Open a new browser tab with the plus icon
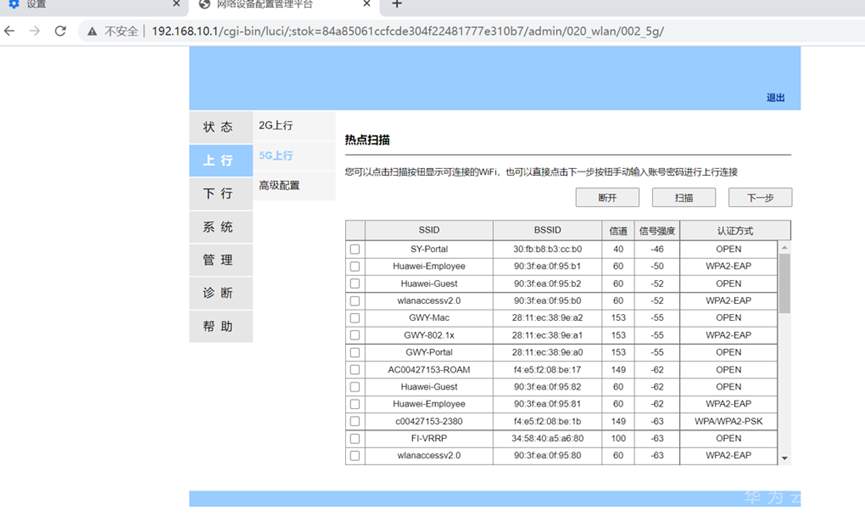Viewport: 865px width, 522px height. 397,4
